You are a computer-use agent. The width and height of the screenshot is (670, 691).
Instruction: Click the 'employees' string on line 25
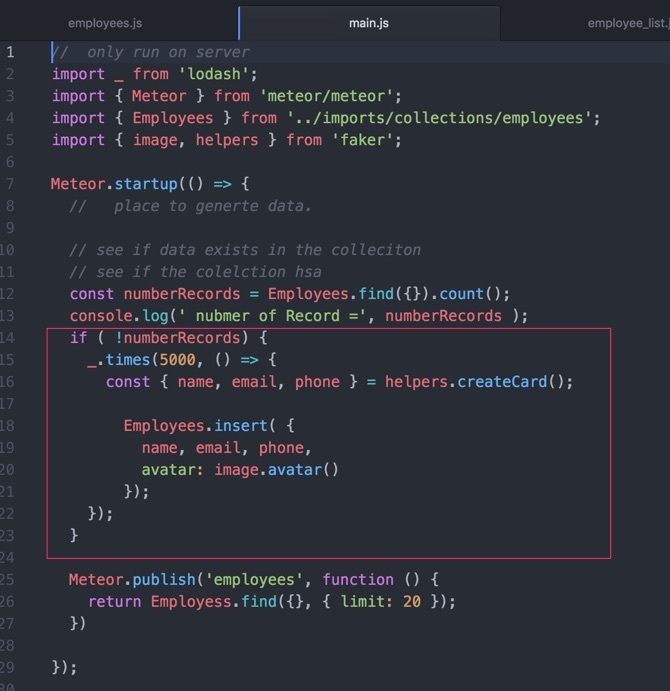point(254,580)
